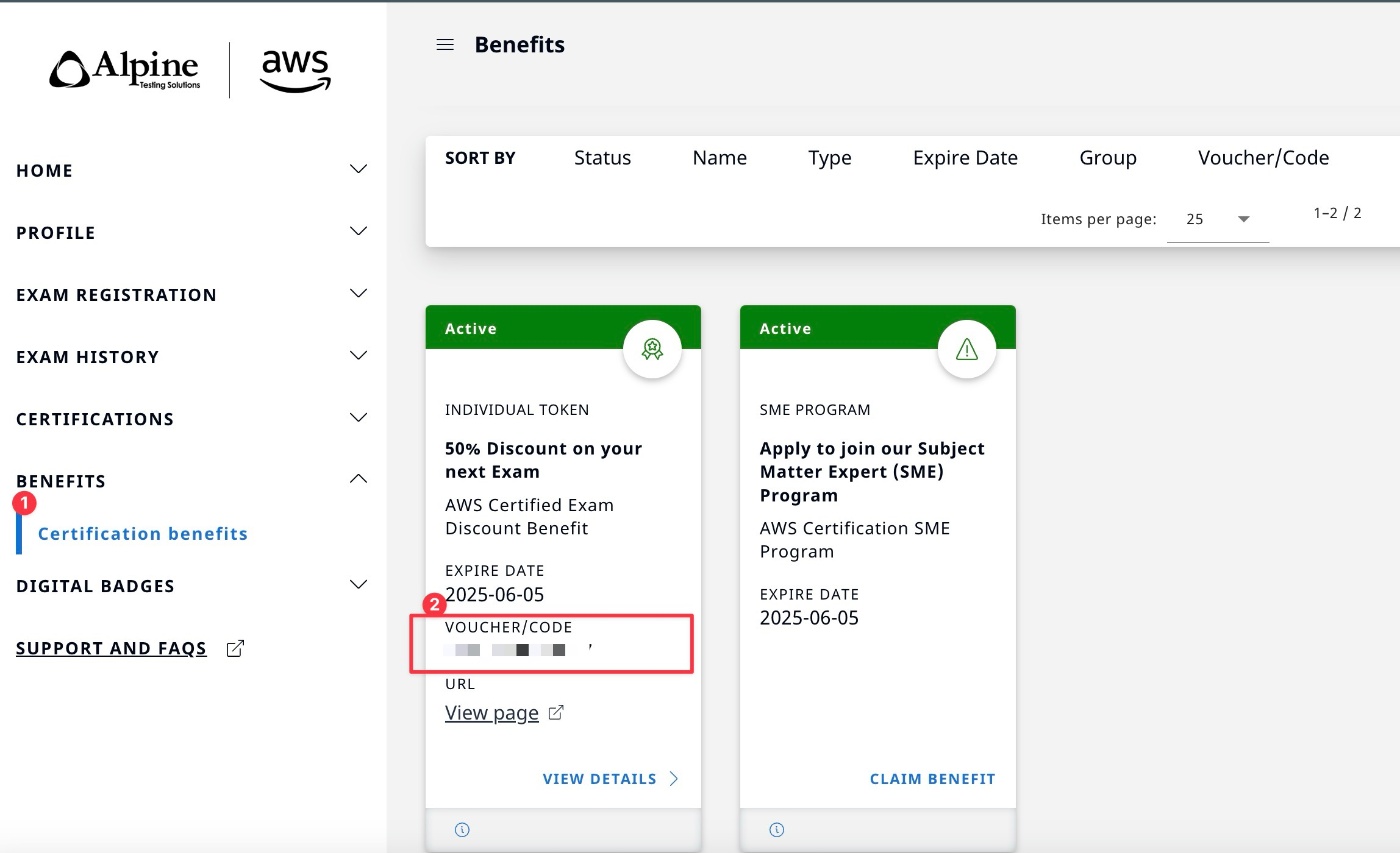Expand the CERTIFICATIONS section
This screenshot has height=853, width=1400.
(x=359, y=417)
